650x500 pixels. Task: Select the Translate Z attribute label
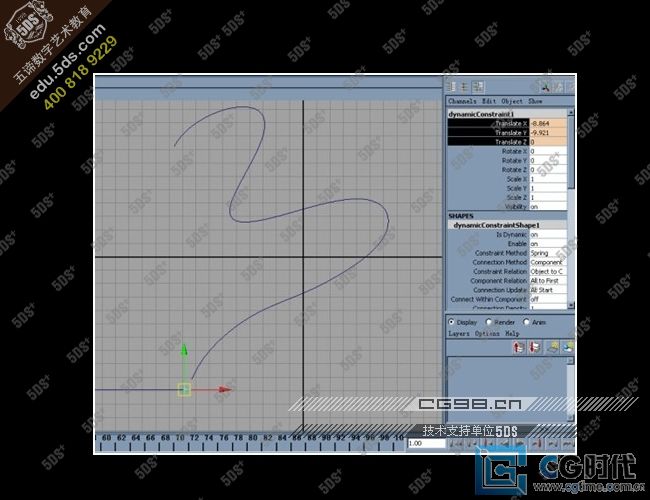pos(511,142)
